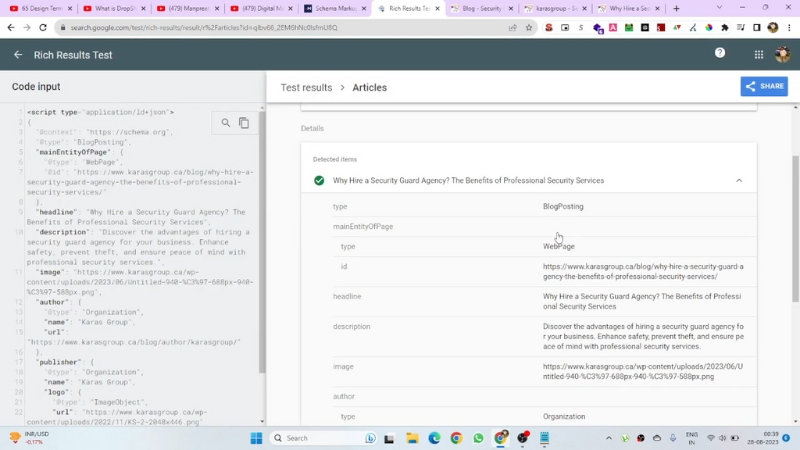Open the Extensions puzzle icon
The width and height of the screenshot is (800, 450).
point(724,28)
